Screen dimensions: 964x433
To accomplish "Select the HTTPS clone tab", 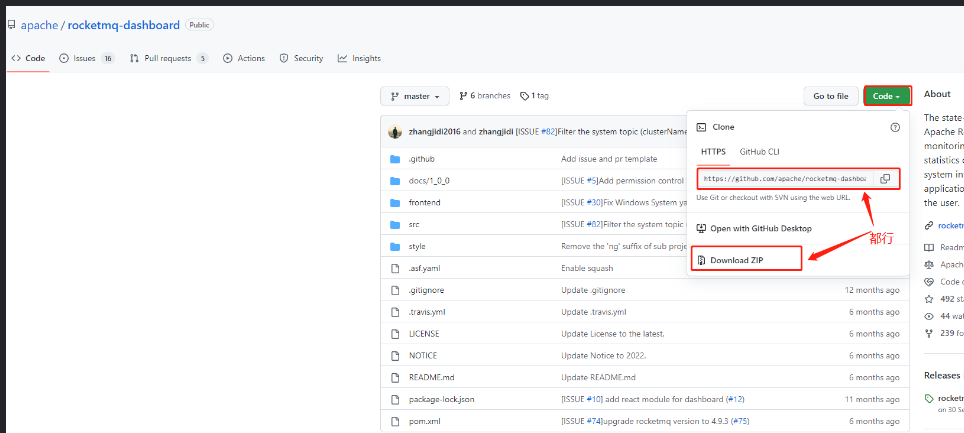I will (x=713, y=152).
